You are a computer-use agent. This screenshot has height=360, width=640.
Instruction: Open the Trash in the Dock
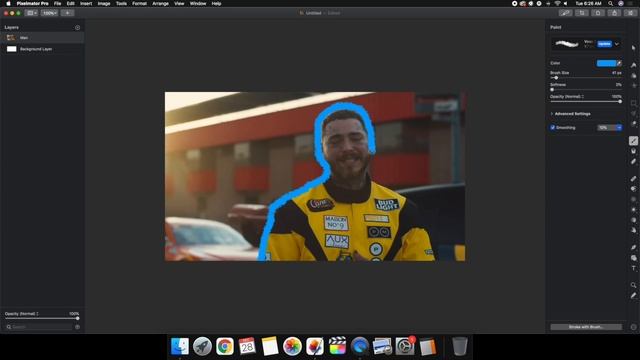[x=460, y=347]
